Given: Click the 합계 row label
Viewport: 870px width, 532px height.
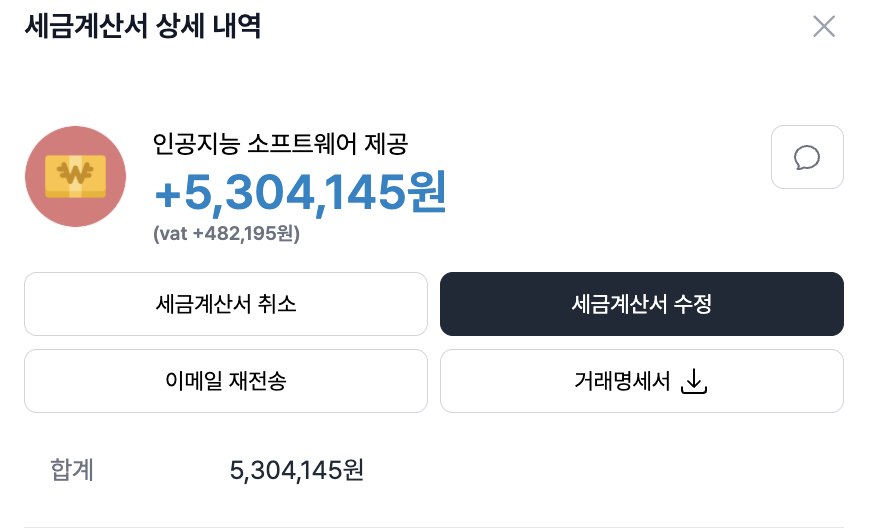Looking at the screenshot, I should pyautogui.click(x=72, y=469).
